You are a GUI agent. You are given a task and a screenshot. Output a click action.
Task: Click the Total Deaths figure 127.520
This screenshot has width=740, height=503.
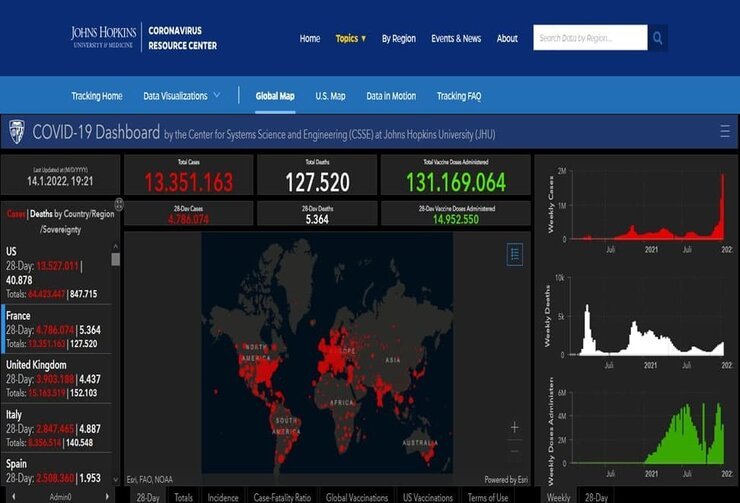coord(318,183)
